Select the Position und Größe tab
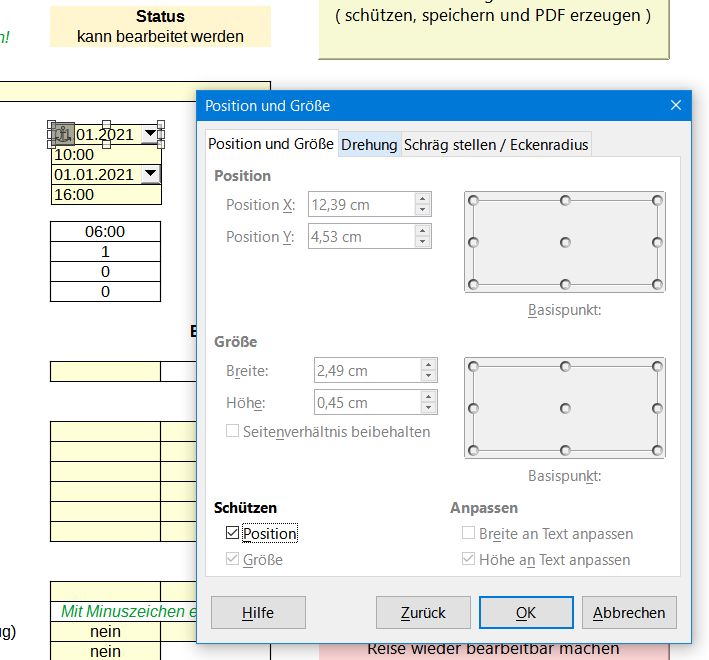This screenshot has height=660, width=709. coord(271,144)
